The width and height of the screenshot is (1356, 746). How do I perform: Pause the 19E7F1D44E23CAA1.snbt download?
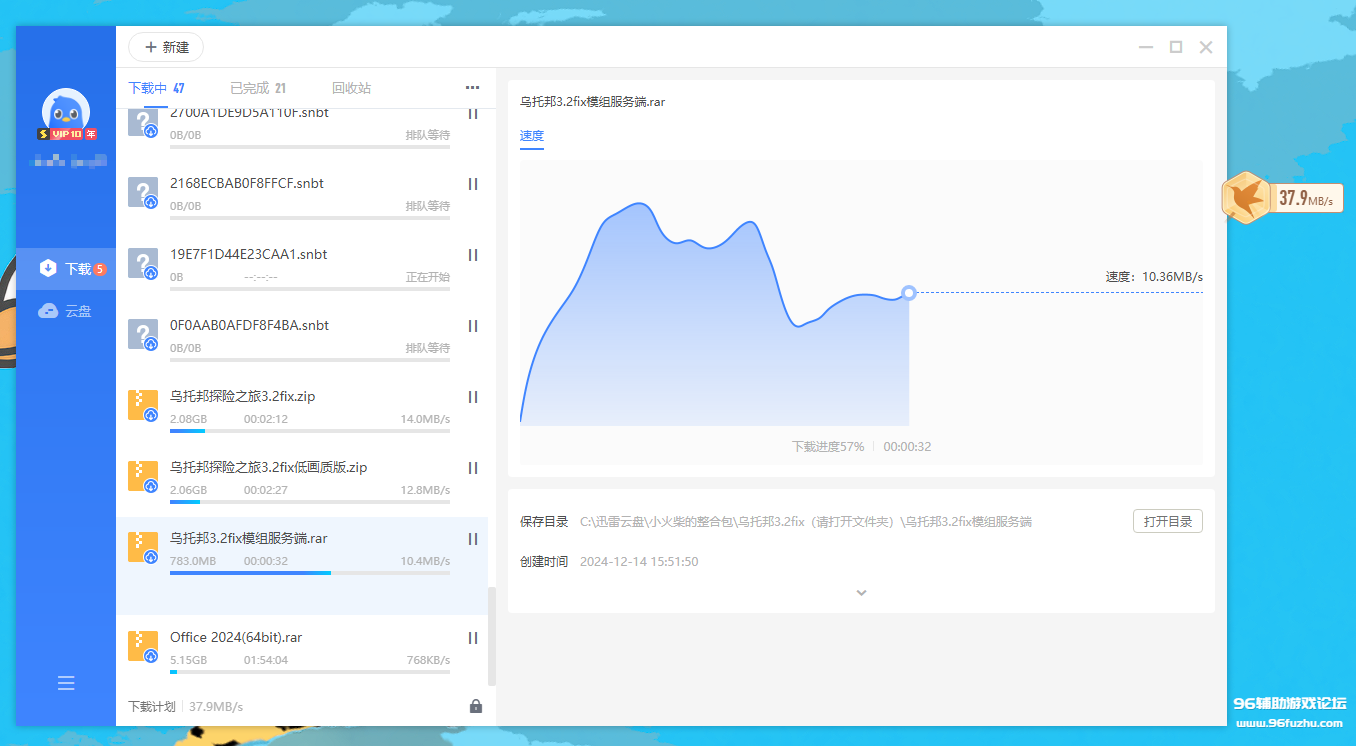[x=473, y=255]
